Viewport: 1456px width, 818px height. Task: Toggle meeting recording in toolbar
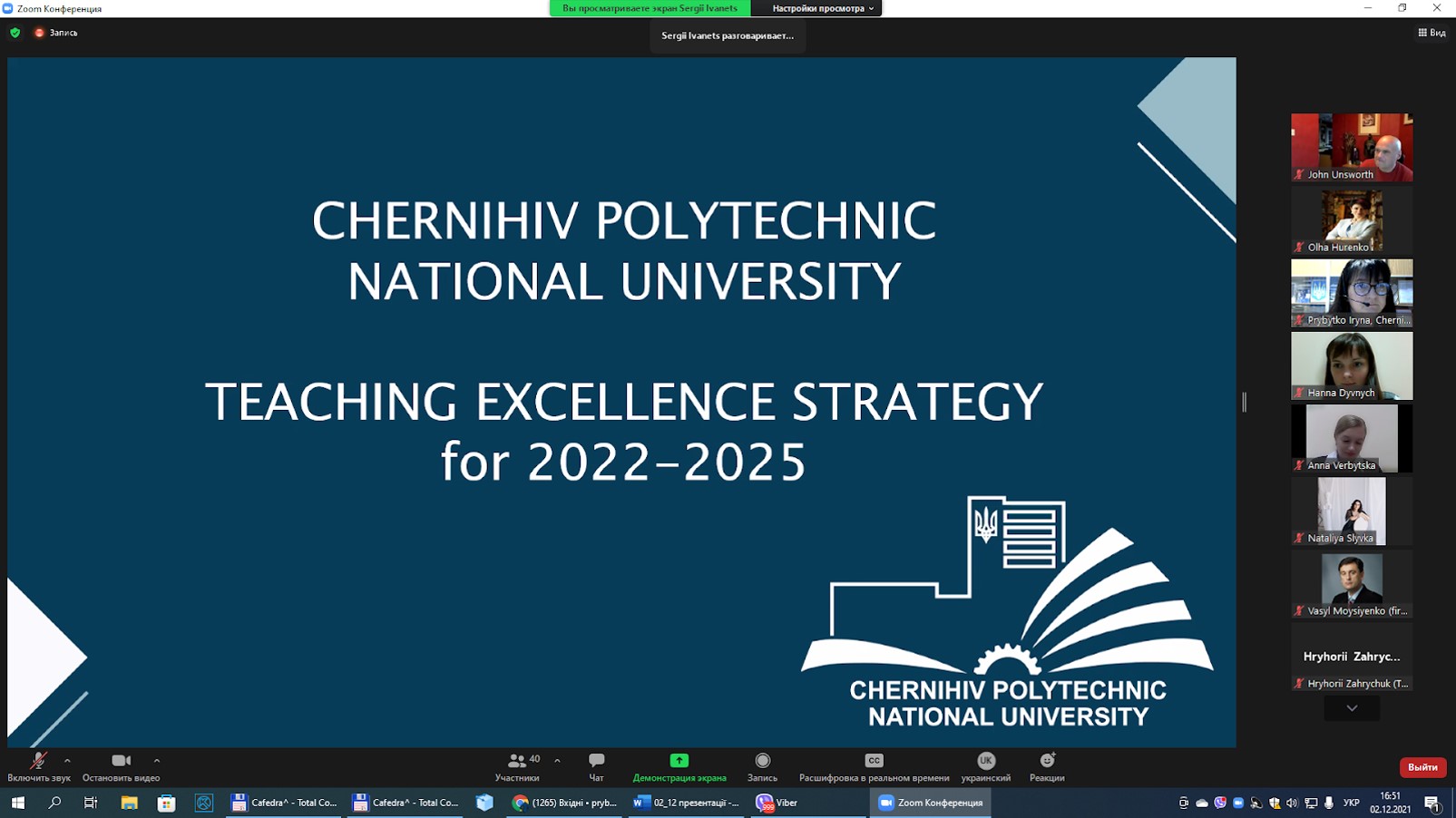[x=762, y=761]
